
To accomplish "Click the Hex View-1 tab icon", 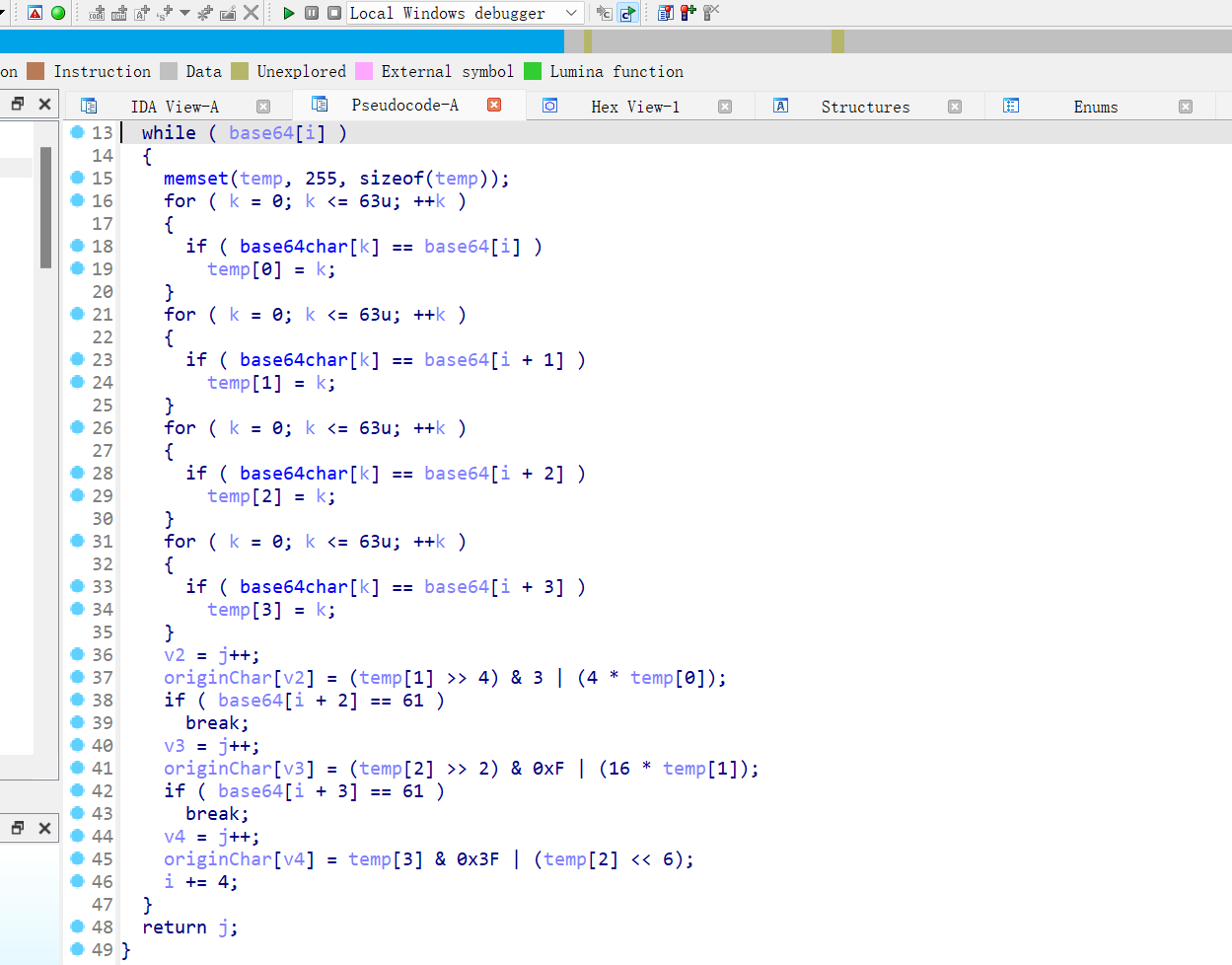I will (x=550, y=106).
